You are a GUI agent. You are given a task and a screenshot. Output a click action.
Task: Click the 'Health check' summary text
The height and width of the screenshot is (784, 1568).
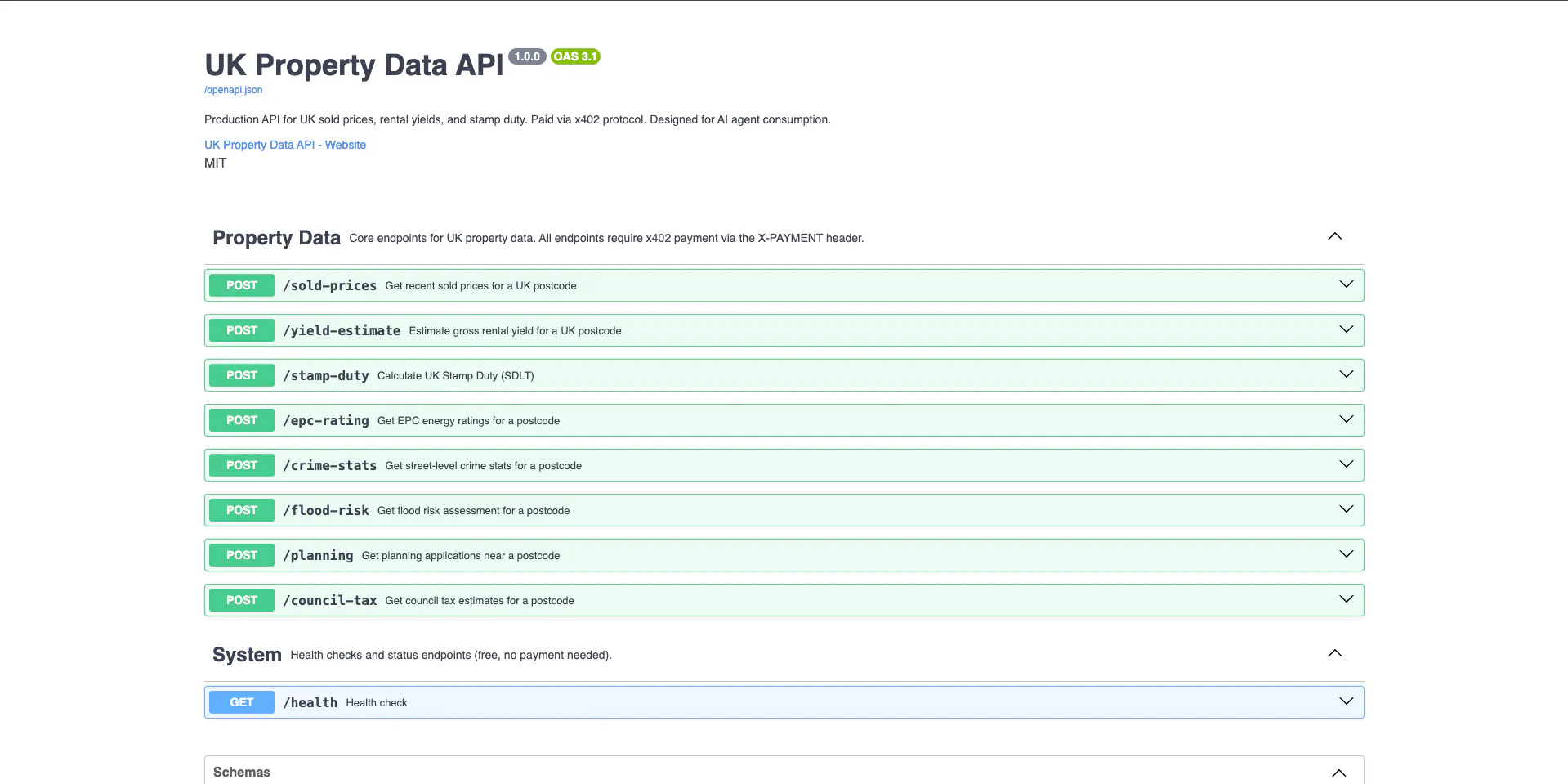click(376, 702)
